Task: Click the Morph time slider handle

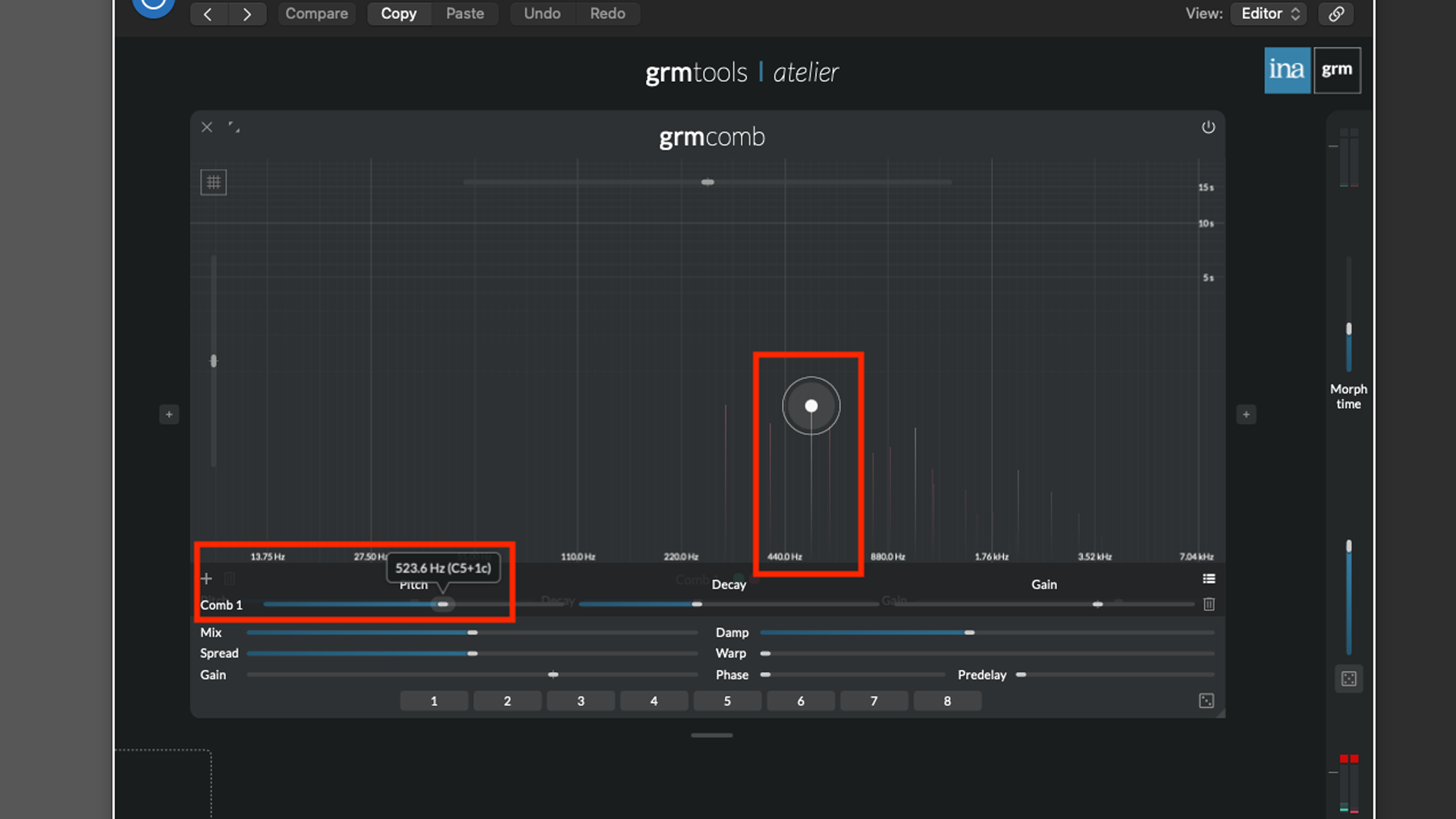Action: tap(1349, 329)
